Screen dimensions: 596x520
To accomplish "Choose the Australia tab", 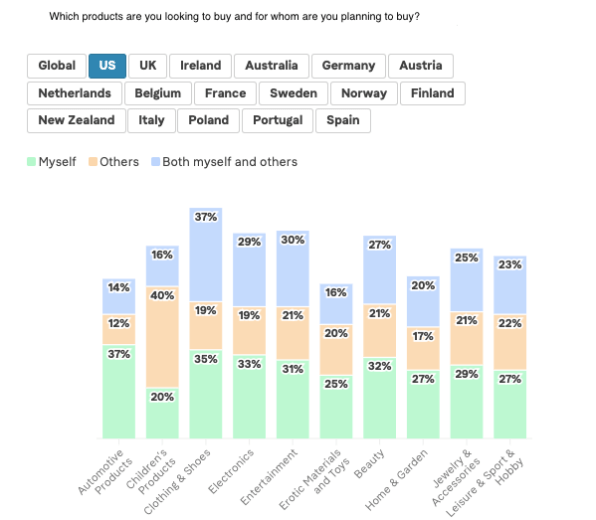I will point(271,66).
